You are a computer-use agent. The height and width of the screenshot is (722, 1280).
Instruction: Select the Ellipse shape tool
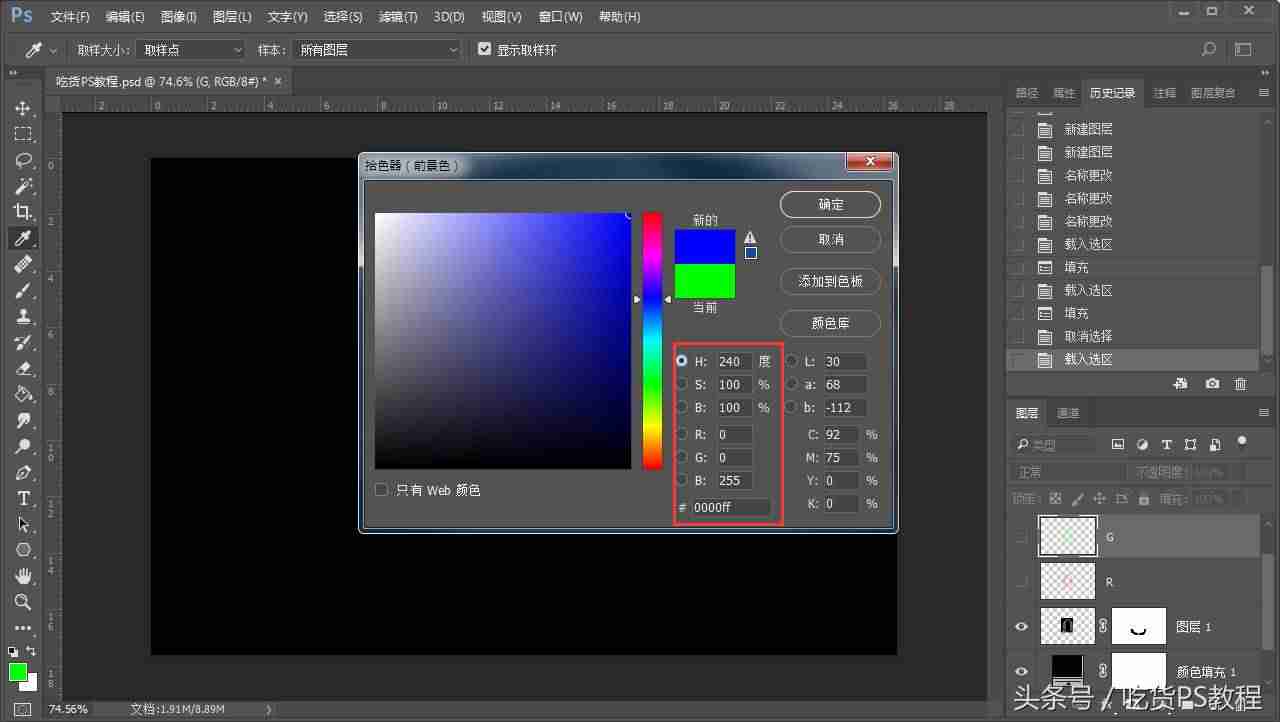23,550
